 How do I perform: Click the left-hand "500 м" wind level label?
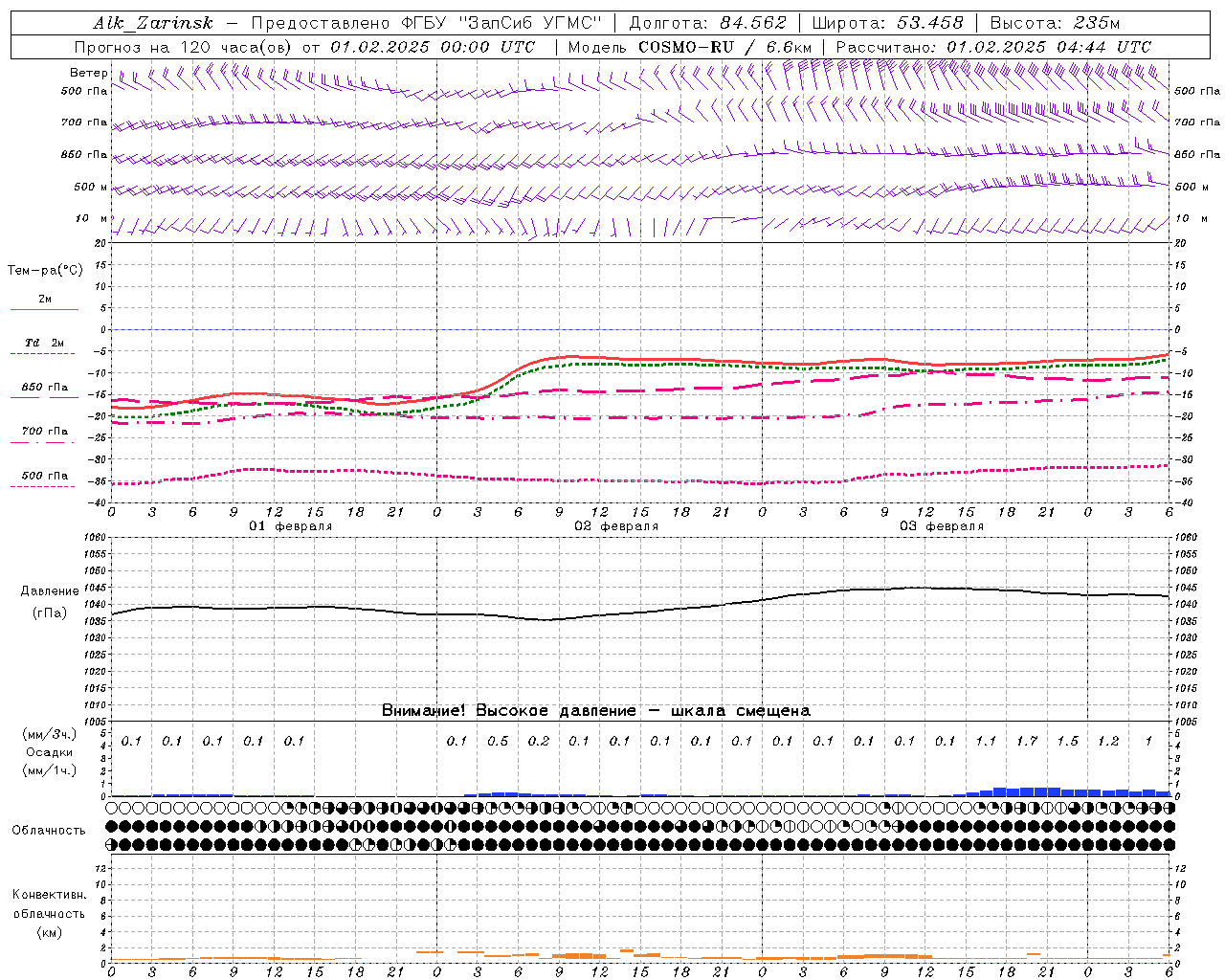91,187
